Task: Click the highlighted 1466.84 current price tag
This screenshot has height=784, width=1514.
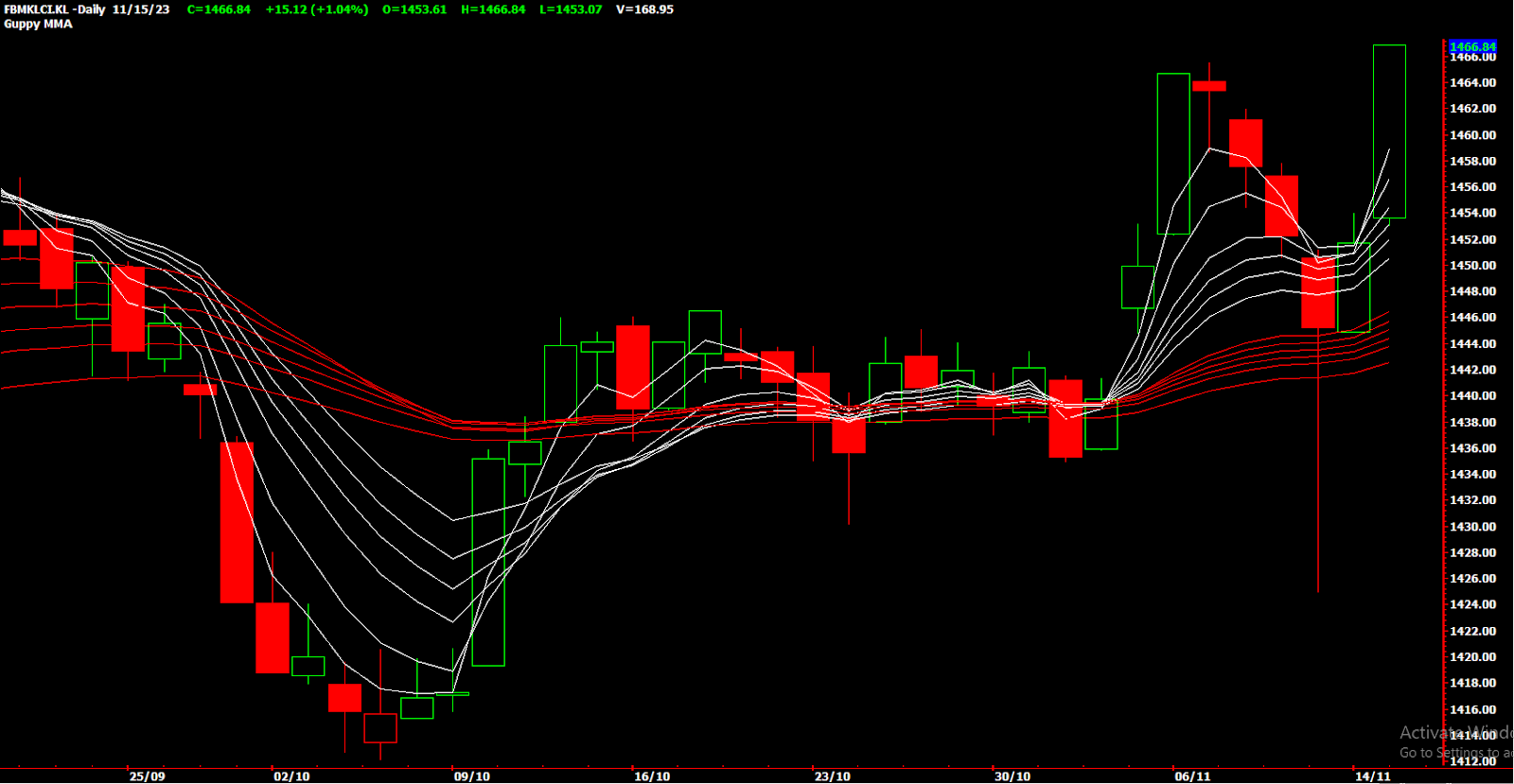Action: 1472,46
